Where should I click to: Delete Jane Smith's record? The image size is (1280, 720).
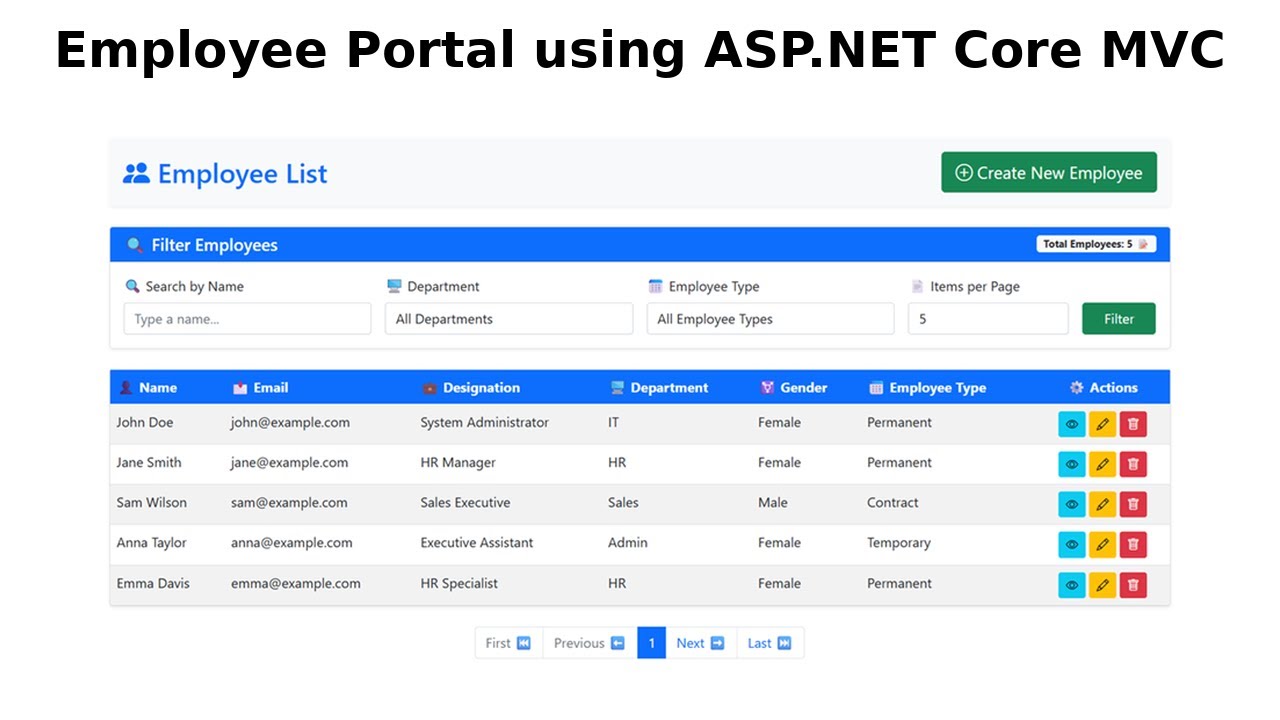1133,464
